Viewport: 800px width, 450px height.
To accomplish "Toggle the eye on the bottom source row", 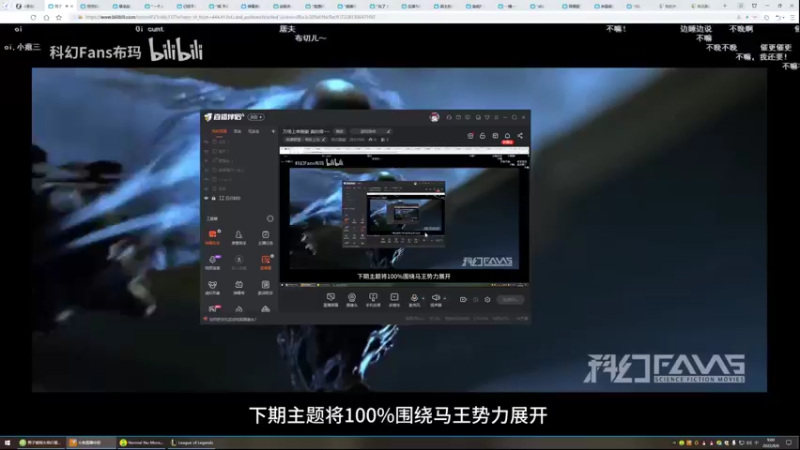I will click(207, 198).
